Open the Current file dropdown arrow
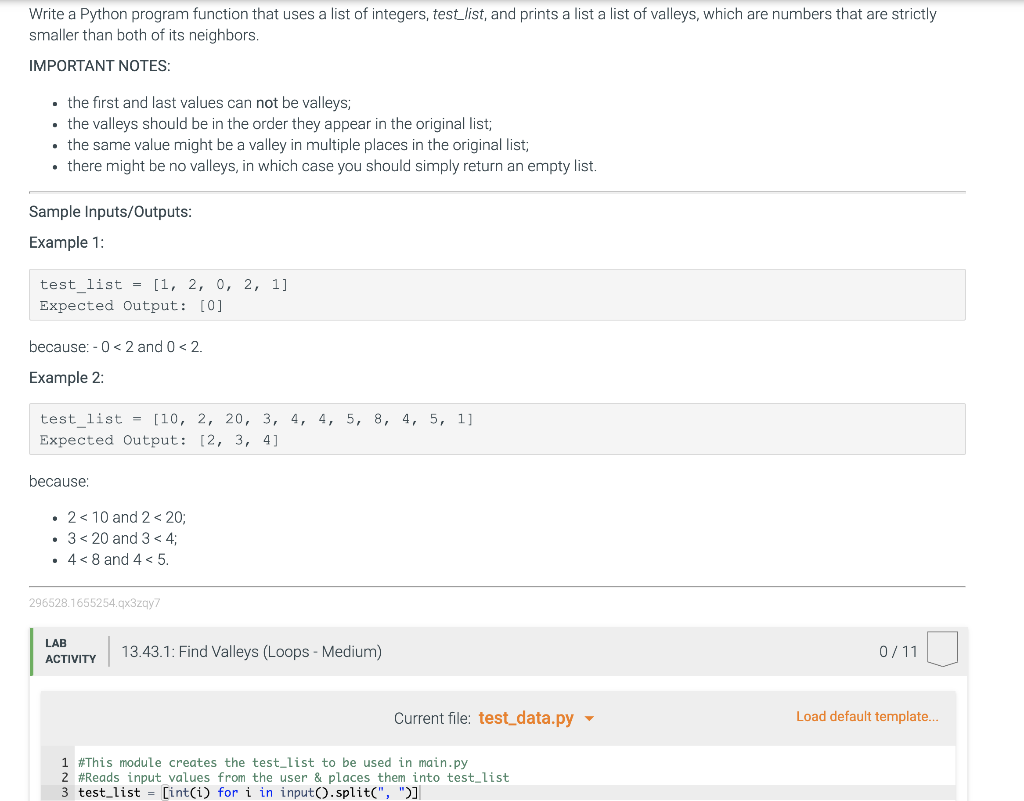The width and height of the screenshot is (1024, 801). (589, 718)
